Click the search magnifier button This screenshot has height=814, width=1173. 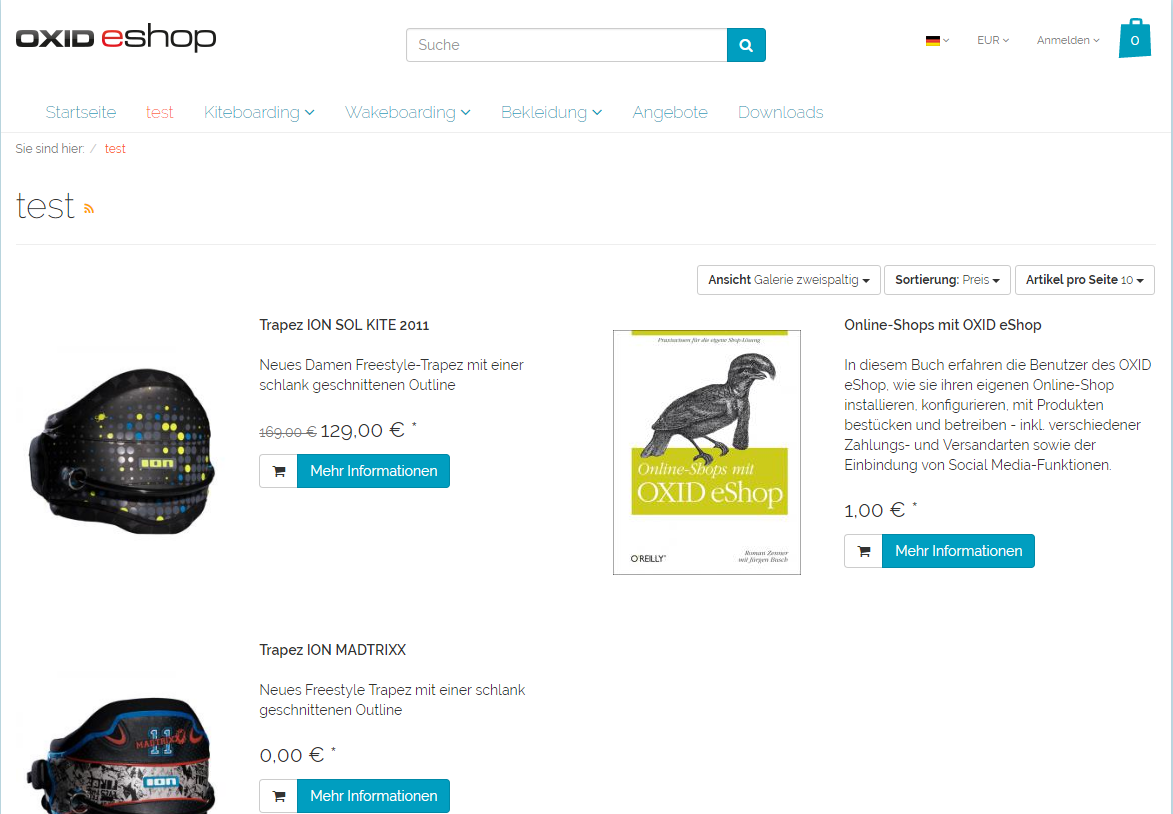point(746,45)
